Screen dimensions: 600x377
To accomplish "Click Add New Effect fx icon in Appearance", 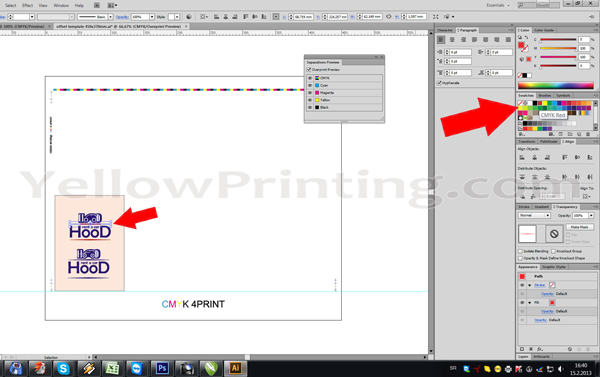I will coord(540,349).
